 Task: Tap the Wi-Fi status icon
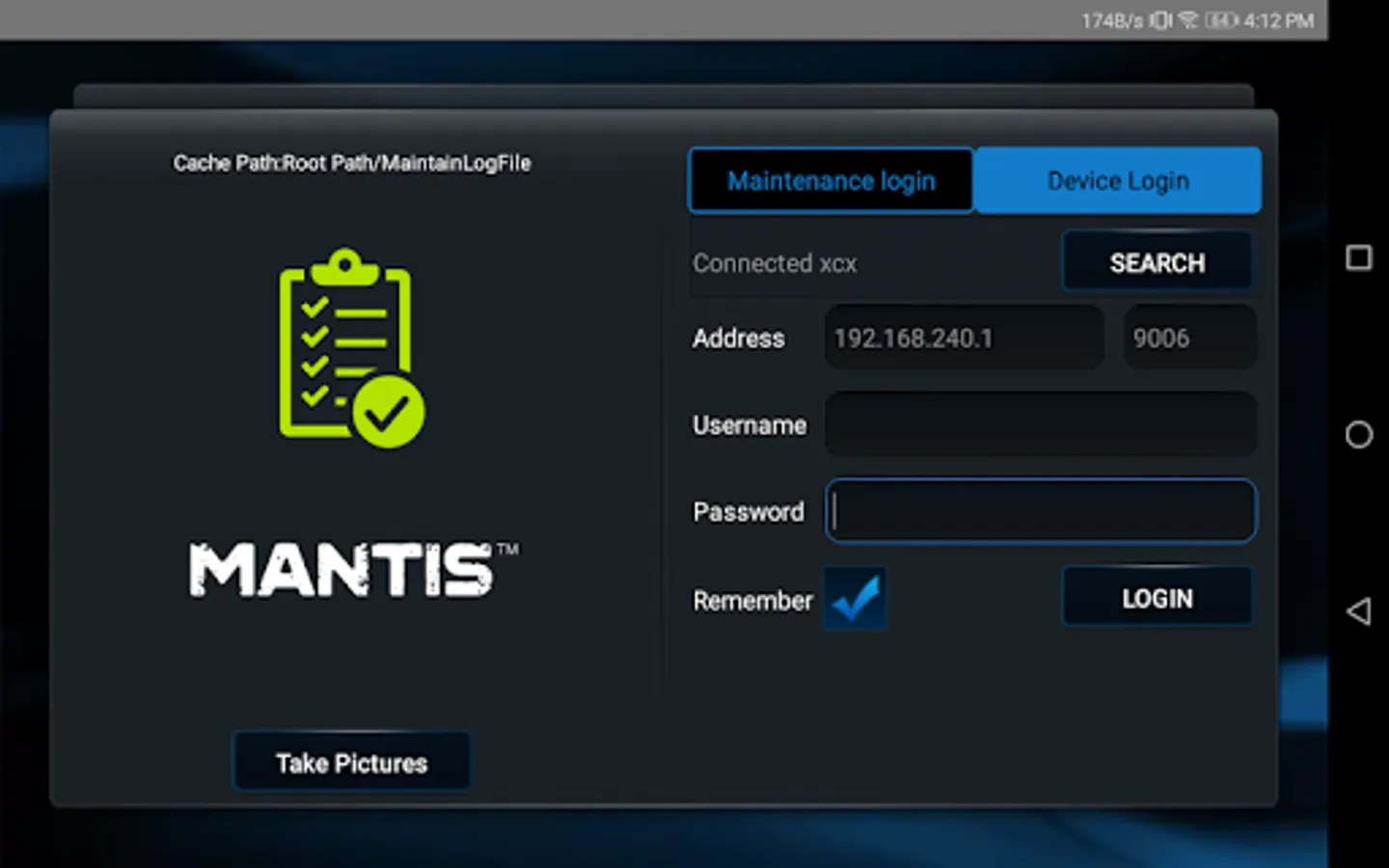click(1188, 20)
